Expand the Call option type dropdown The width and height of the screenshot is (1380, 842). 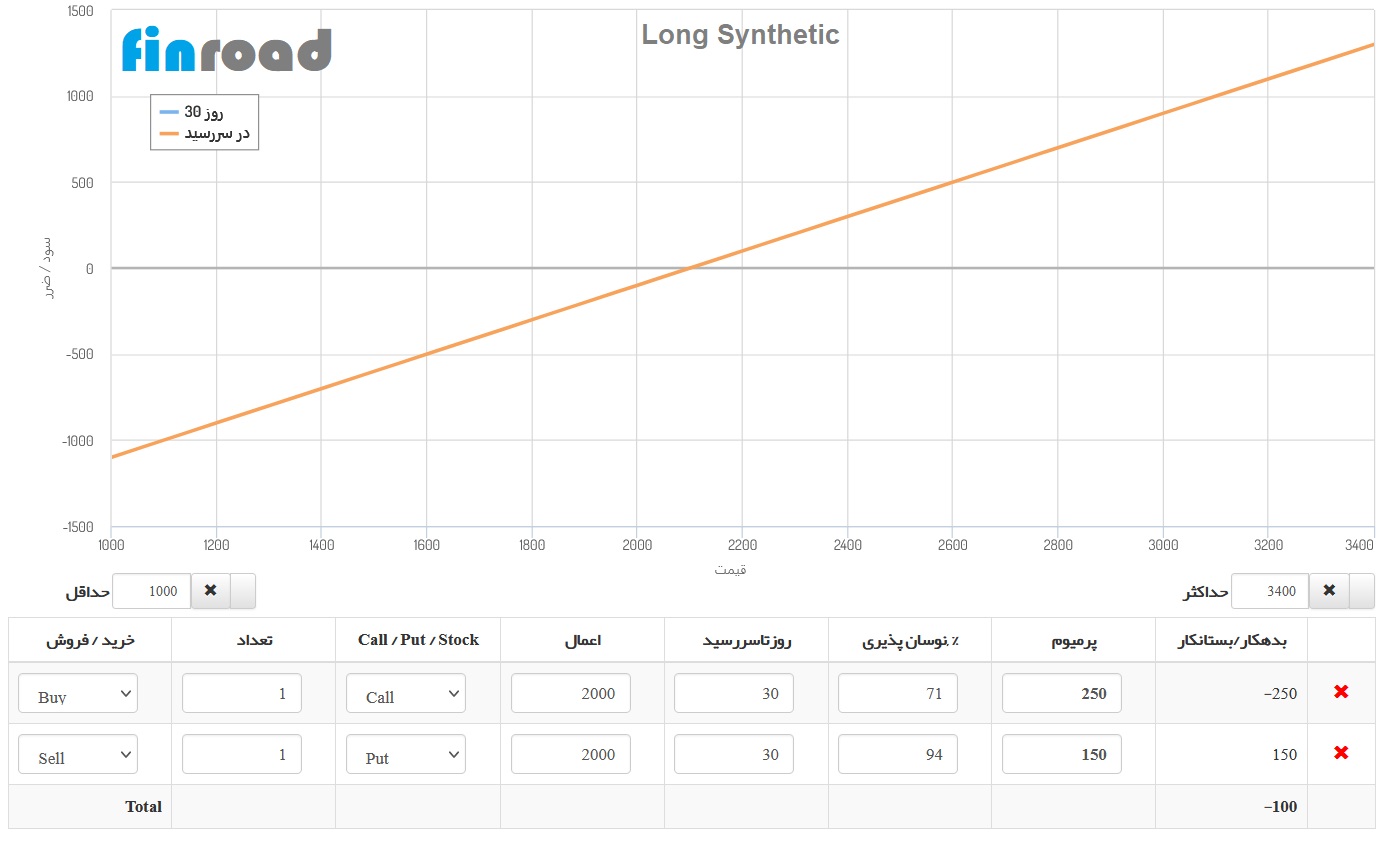(406, 694)
